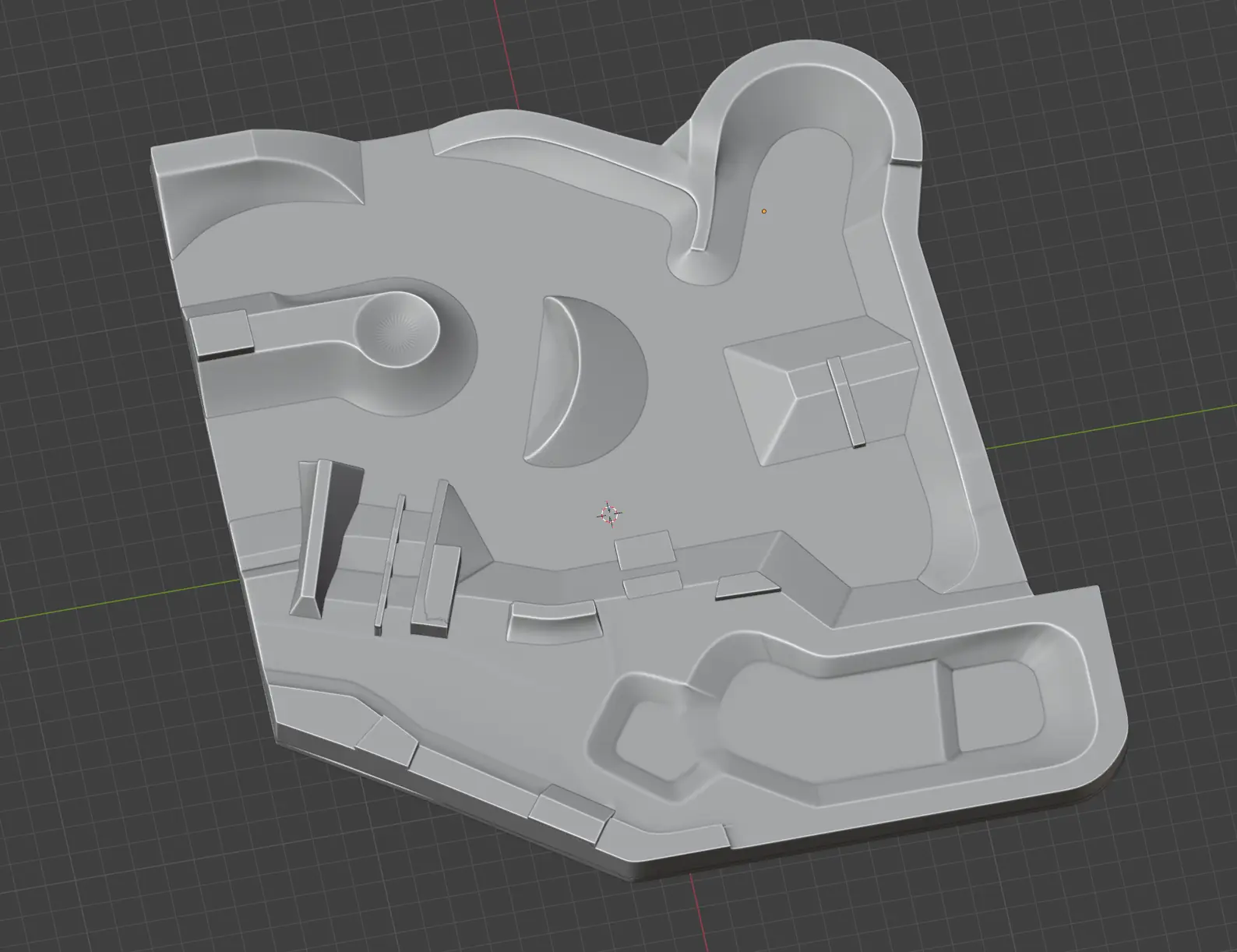This screenshot has width=1237, height=952.
Task: Click the parallelogram wedge beside the zigzag step
Action: (x=745, y=587)
